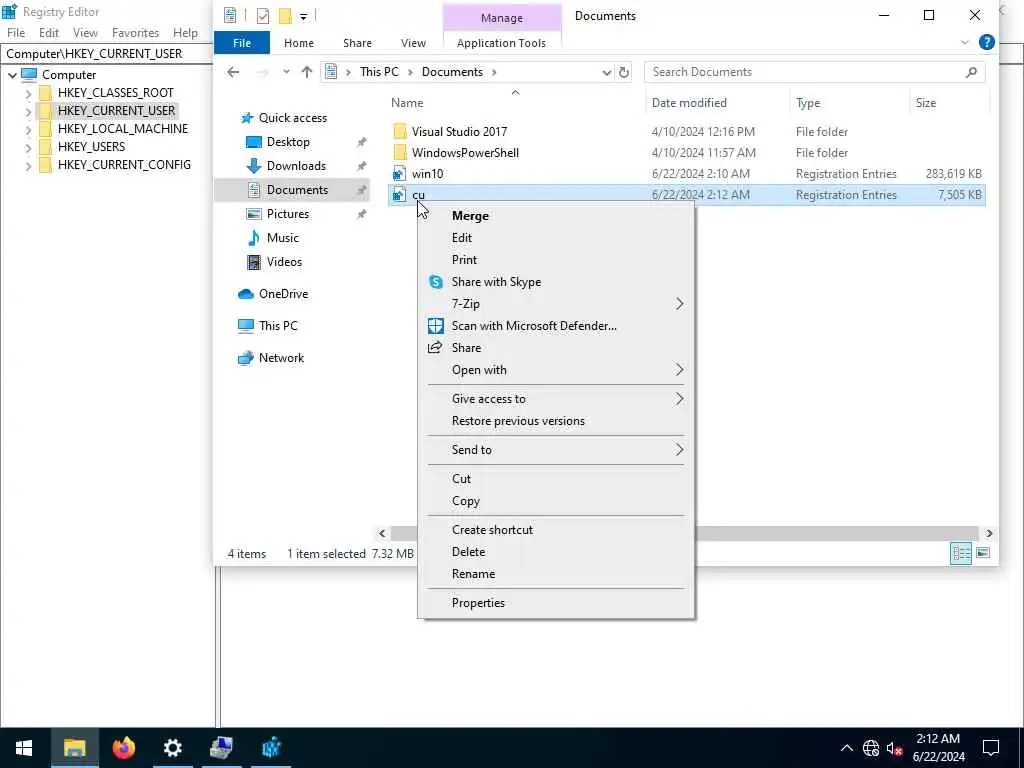Click the search magnifier icon

(x=971, y=72)
